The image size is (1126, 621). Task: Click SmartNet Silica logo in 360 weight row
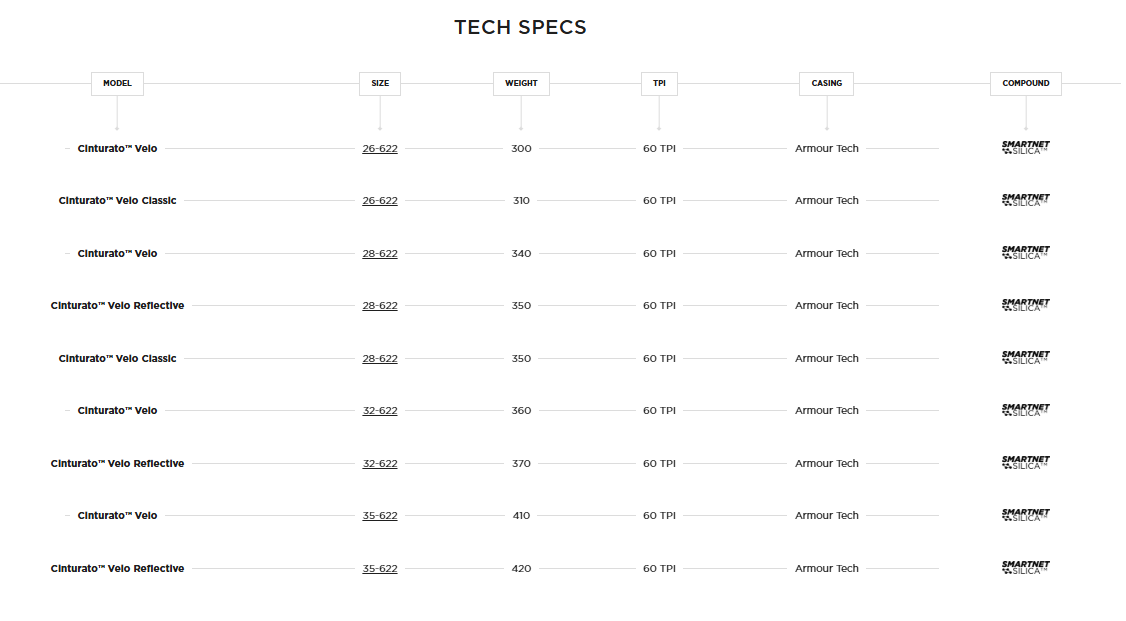click(1025, 411)
